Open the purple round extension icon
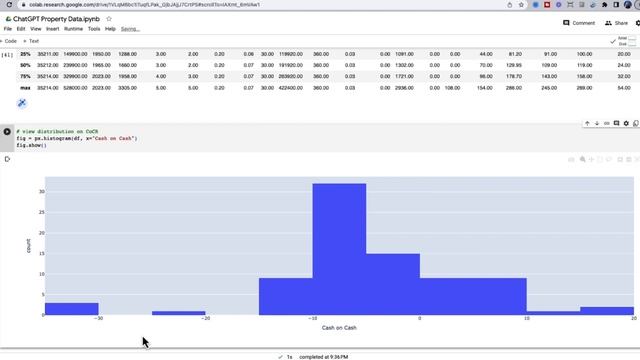The width and height of the screenshot is (640, 360). pyautogui.click(x=558, y=5)
